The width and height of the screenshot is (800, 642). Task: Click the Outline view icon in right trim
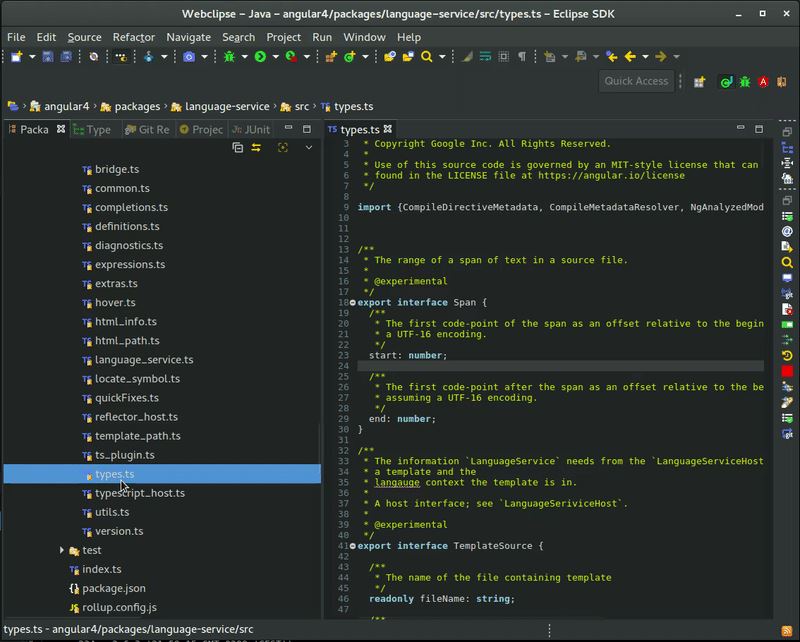pyautogui.click(x=787, y=148)
